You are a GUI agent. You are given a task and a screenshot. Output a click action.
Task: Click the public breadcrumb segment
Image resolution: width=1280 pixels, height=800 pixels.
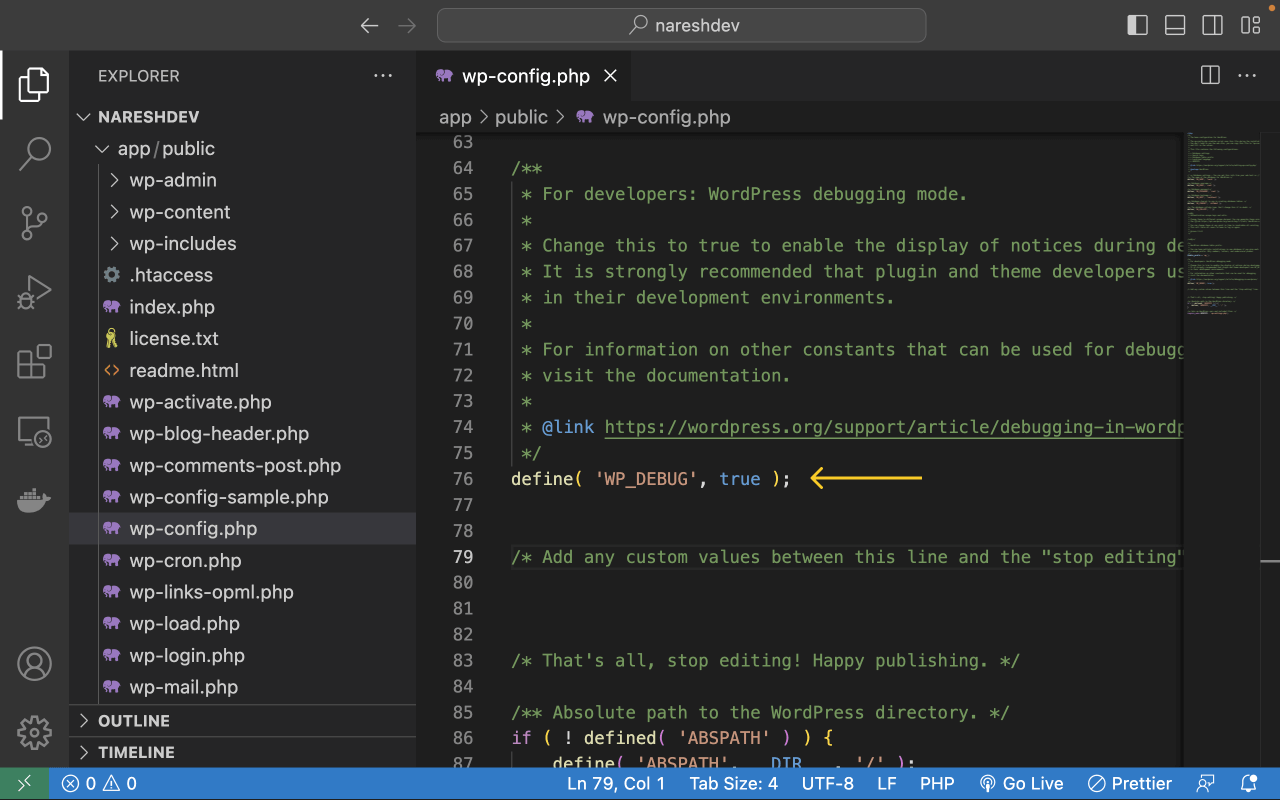coord(521,117)
